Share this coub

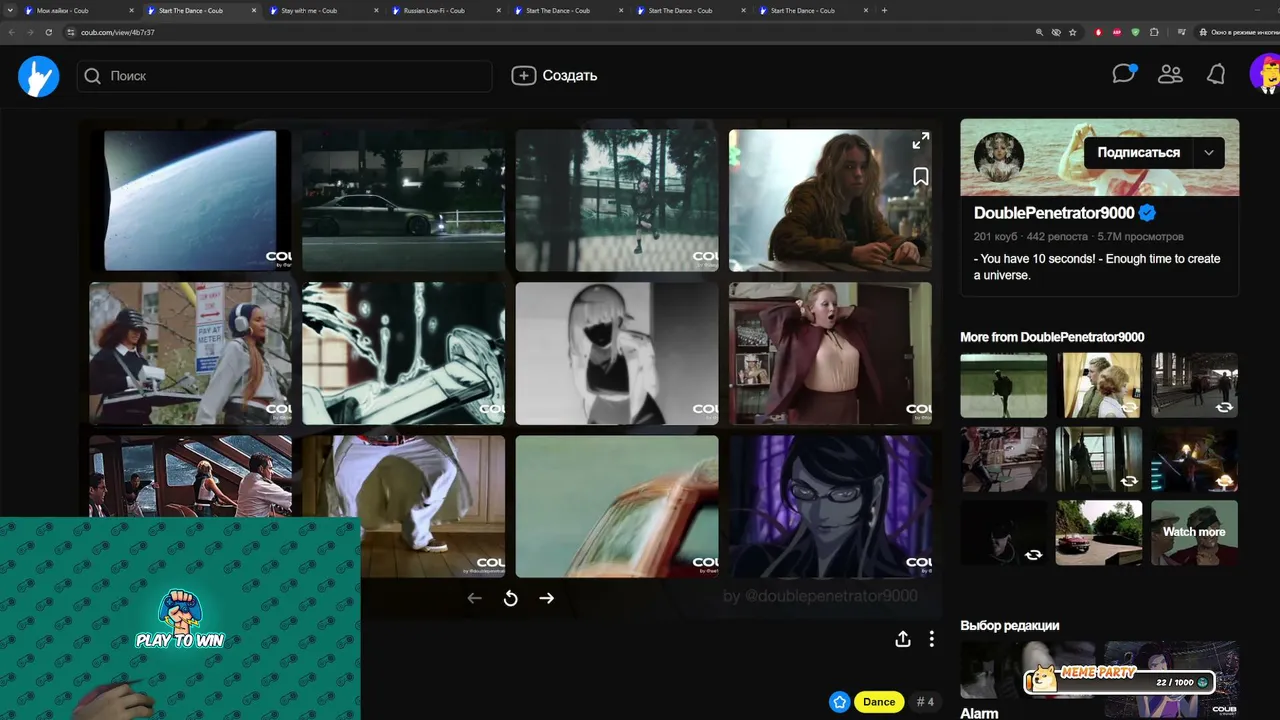coord(903,639)
